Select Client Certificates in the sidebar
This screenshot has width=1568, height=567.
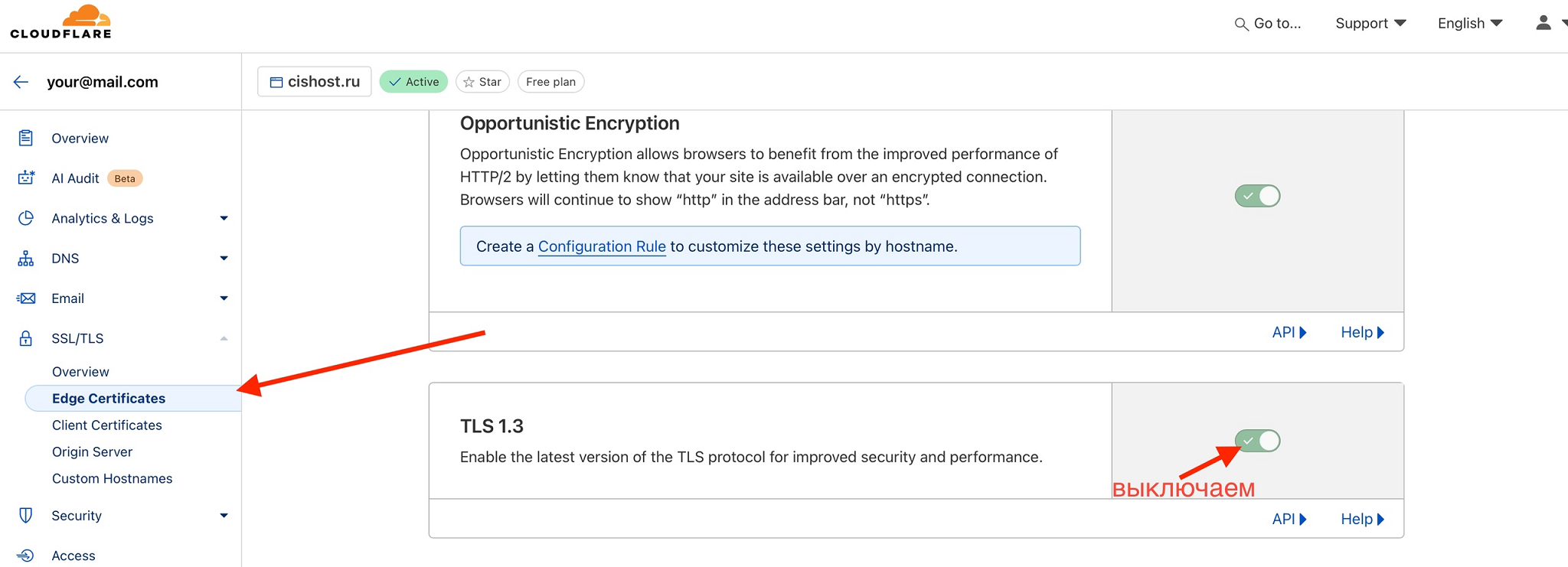click(107, 425)
